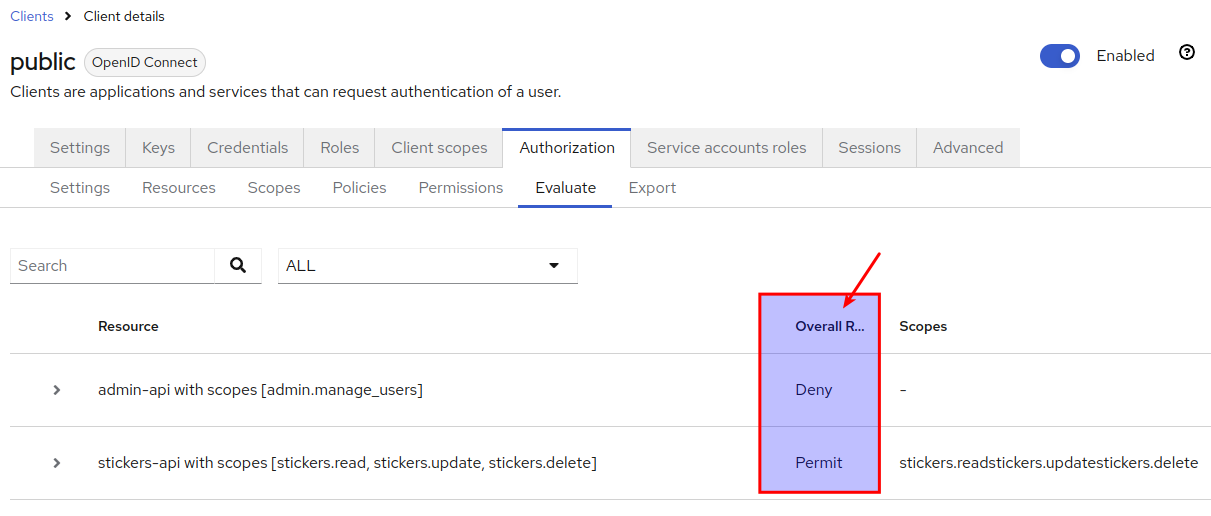Open the Export sub-tab

652,188
